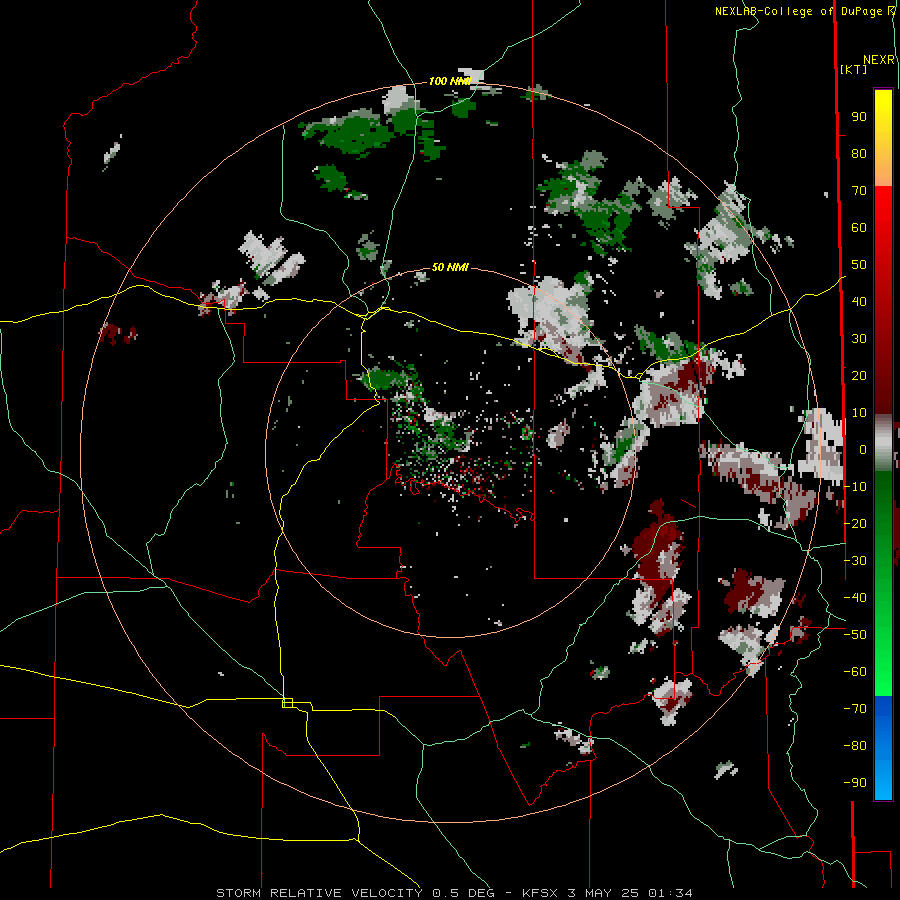The height and width of the screenshot is (900, 900).
Task: Click the "-20" value on the velocity scale
Action: (x=855, y=523)
